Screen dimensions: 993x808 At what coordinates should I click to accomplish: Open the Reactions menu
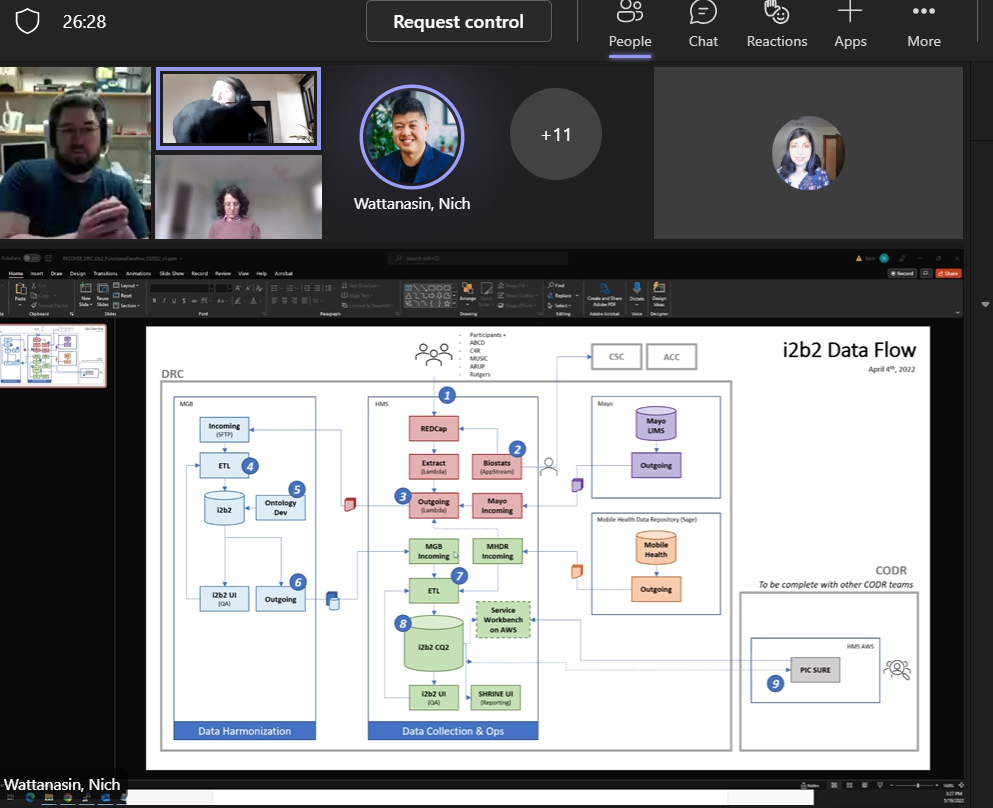pos(776,25)
